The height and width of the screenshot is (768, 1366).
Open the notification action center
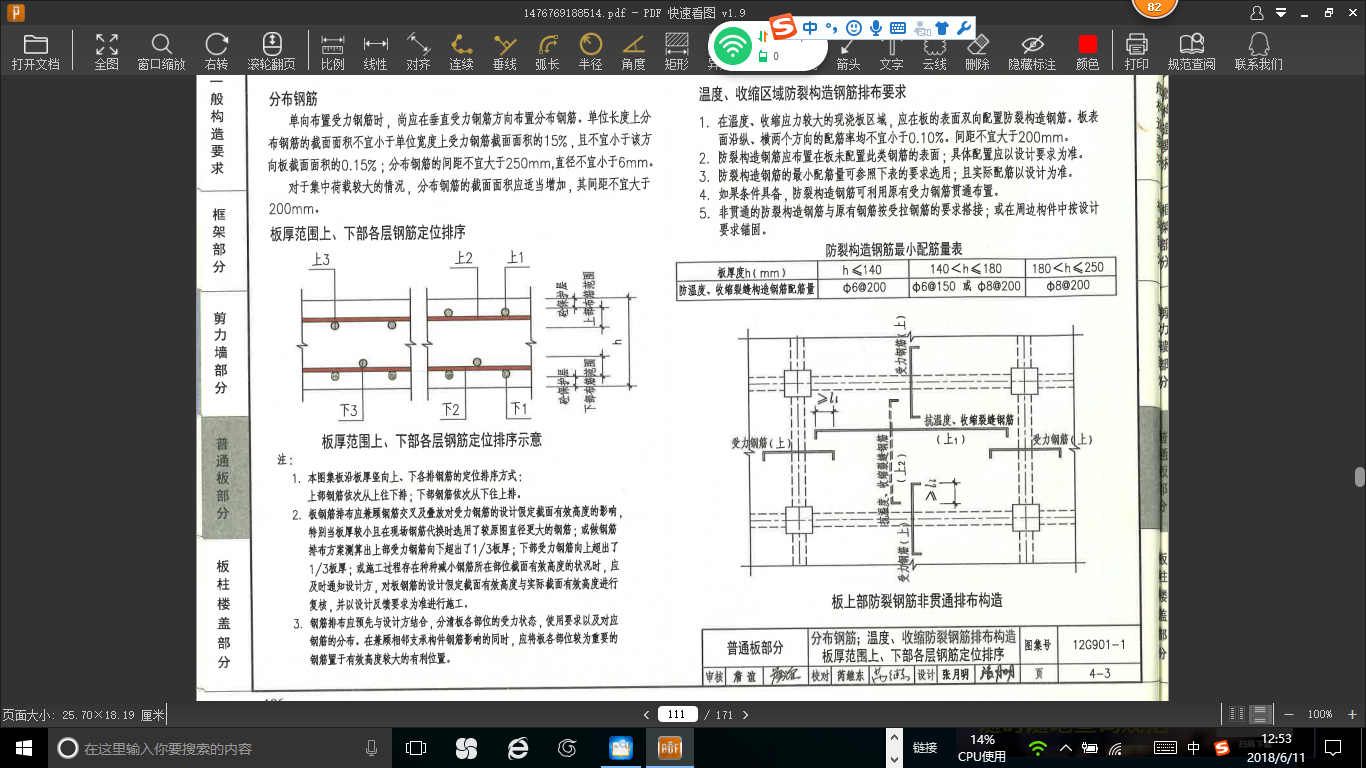coord(1332,747)
